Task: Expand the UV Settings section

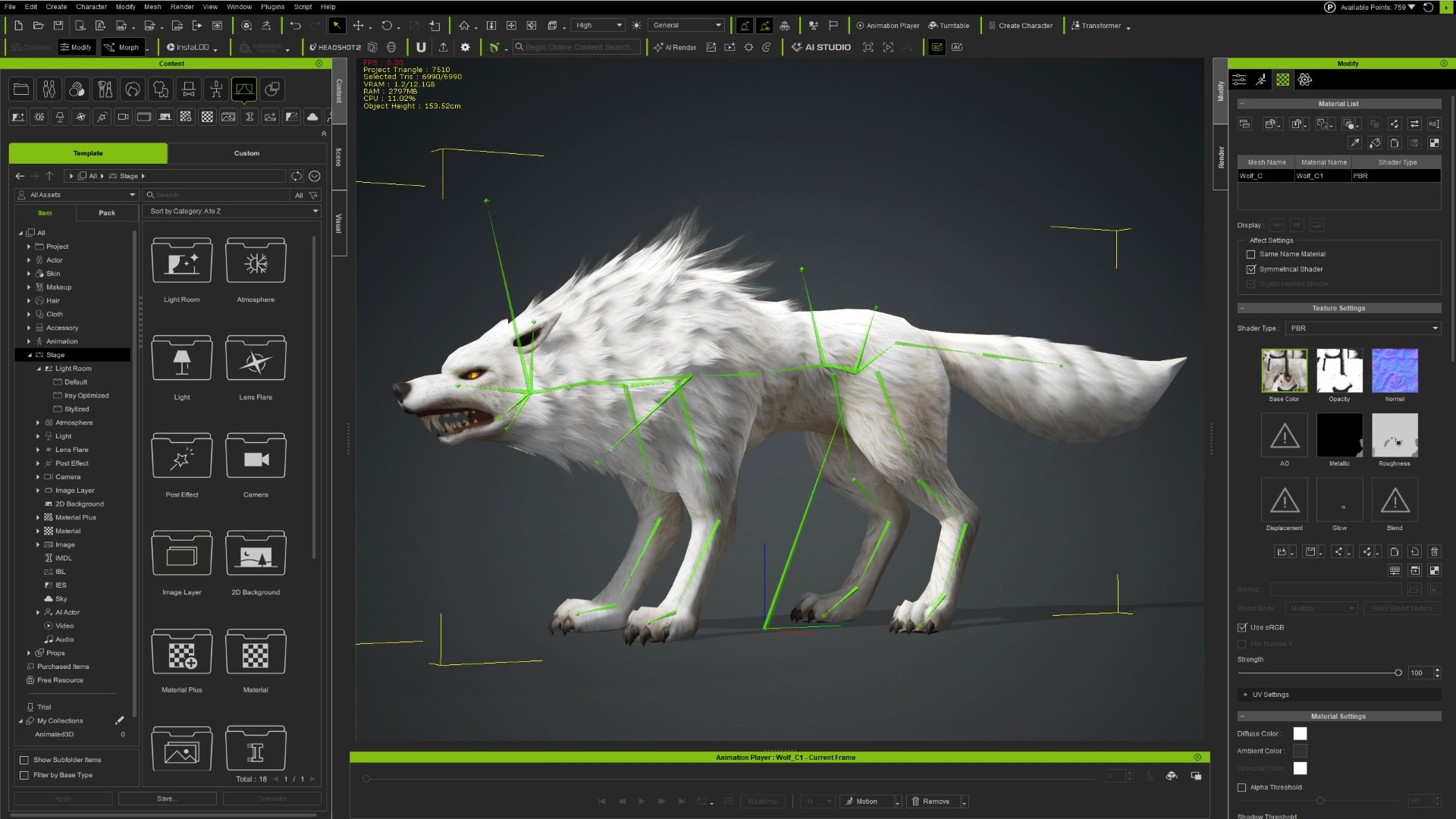Action: click(x=1245, y=695)
